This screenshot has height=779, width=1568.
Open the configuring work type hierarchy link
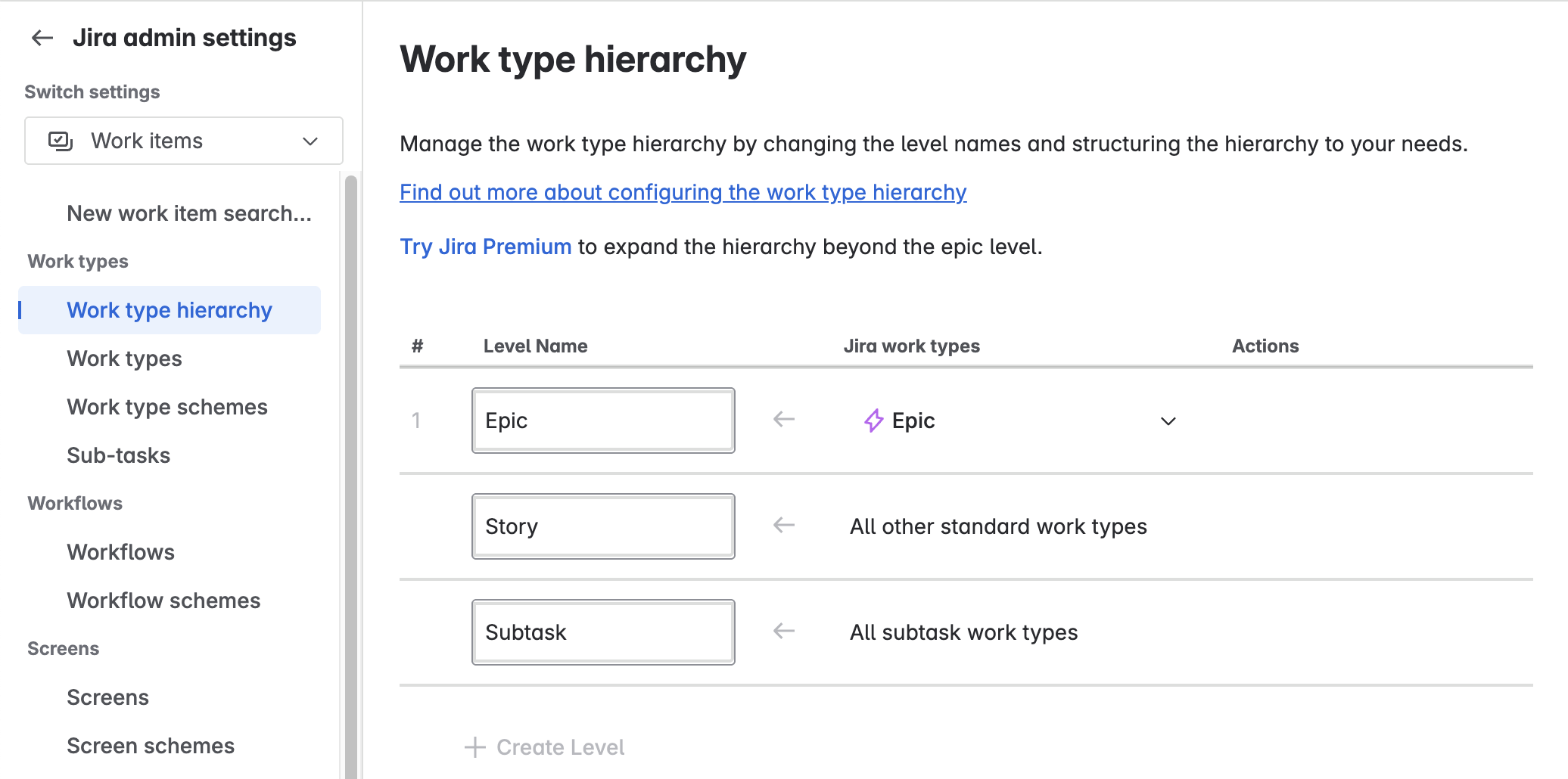683,192
